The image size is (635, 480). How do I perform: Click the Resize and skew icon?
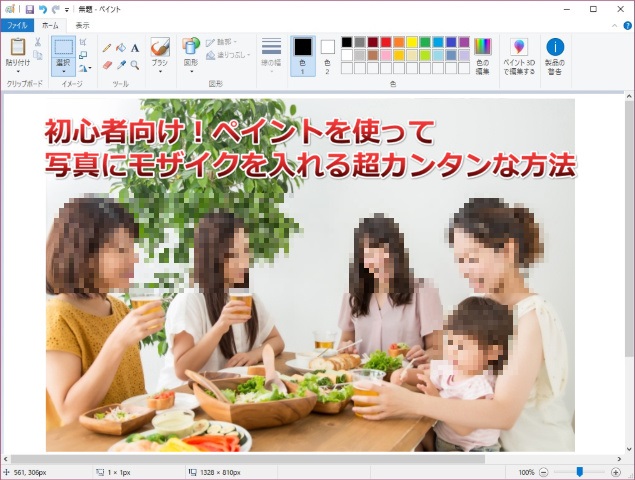coord(83,55)
